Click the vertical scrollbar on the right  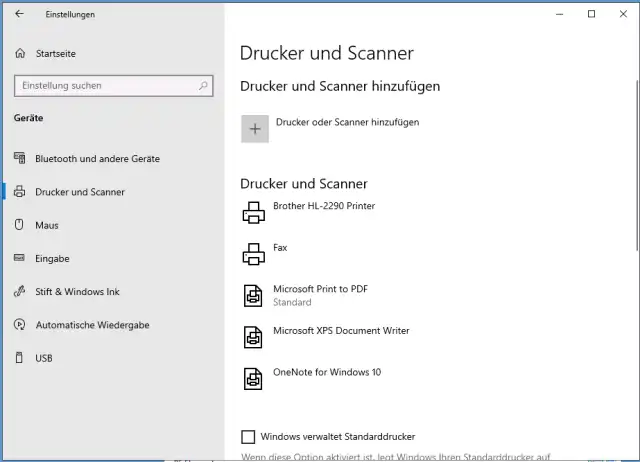636,150
